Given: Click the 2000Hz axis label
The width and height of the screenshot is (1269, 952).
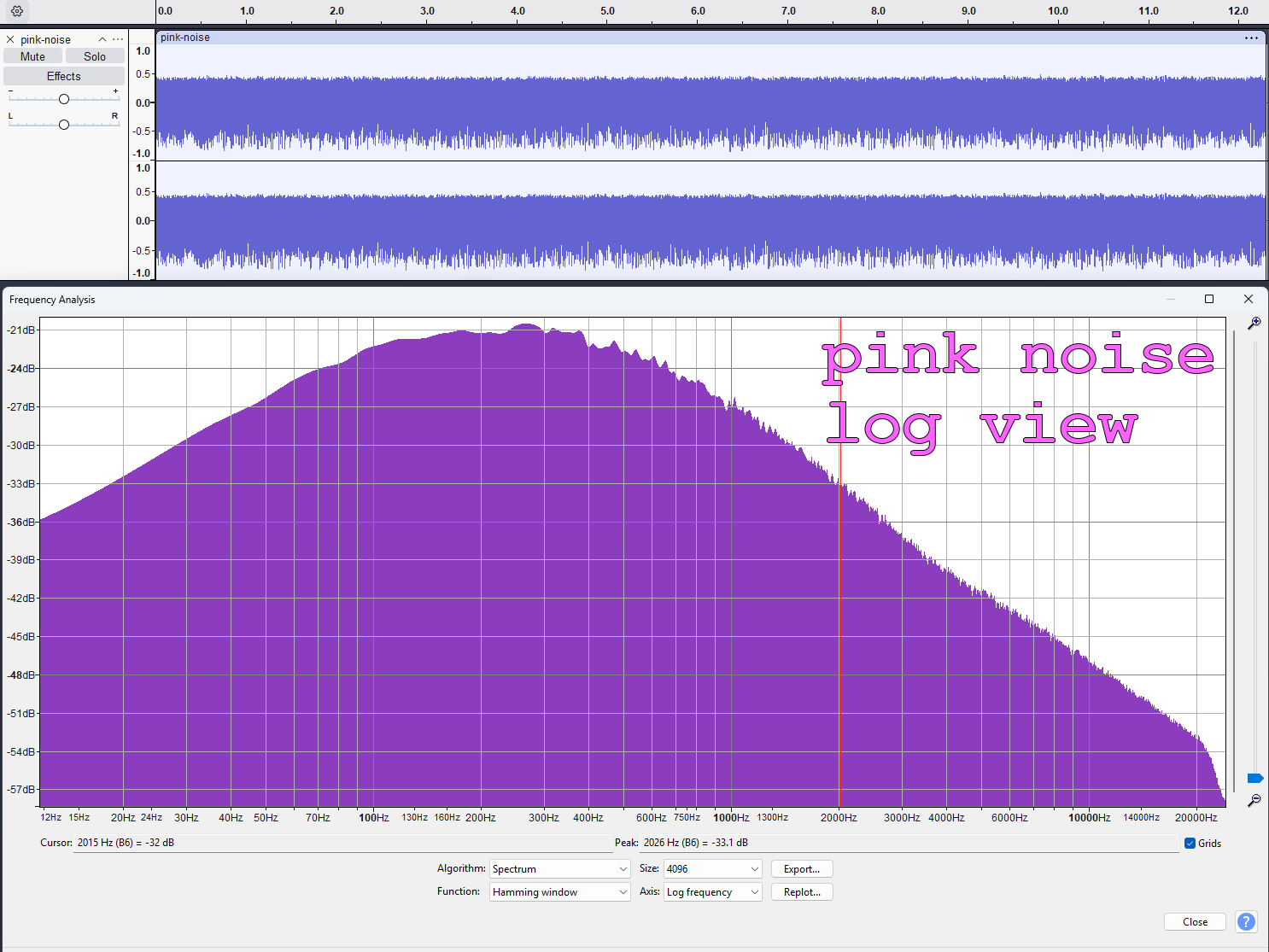Looking at the screenshot, I should (839, 817).
